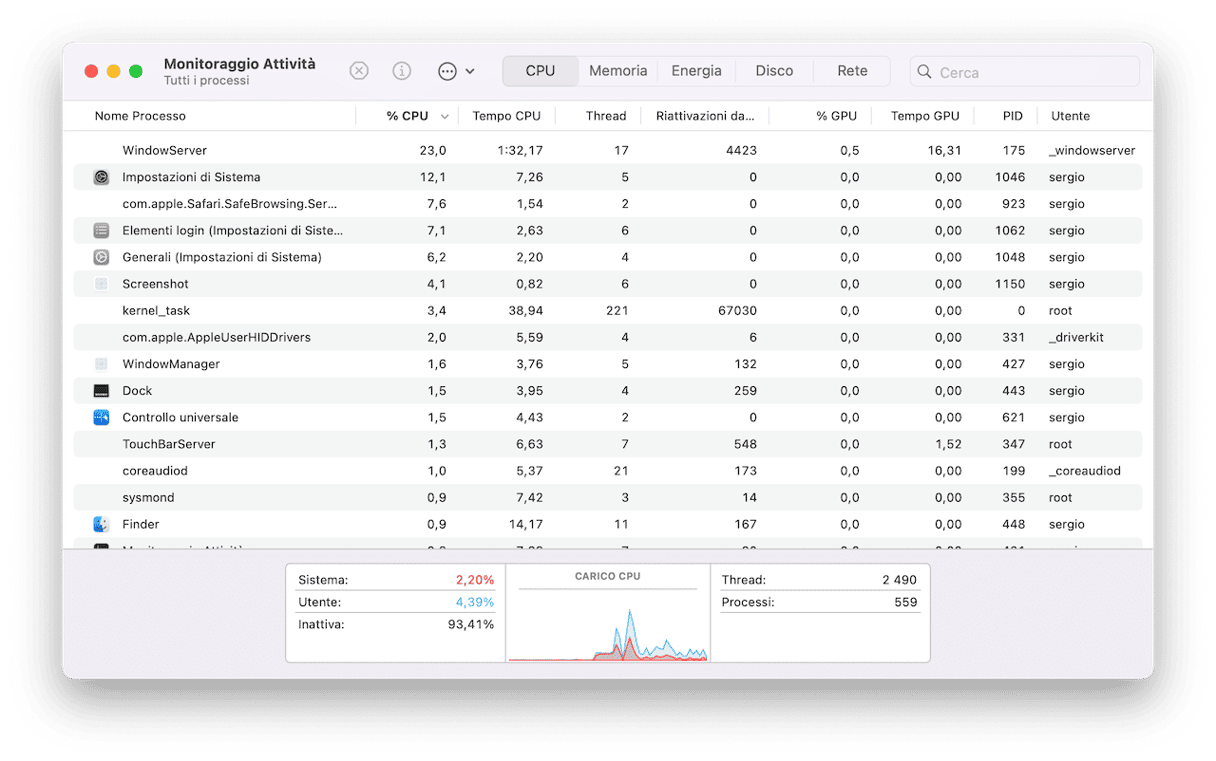This screenshot has height=761, width=1216.
Task: Click the Dock process icon
Action: [x=101, y=391]
